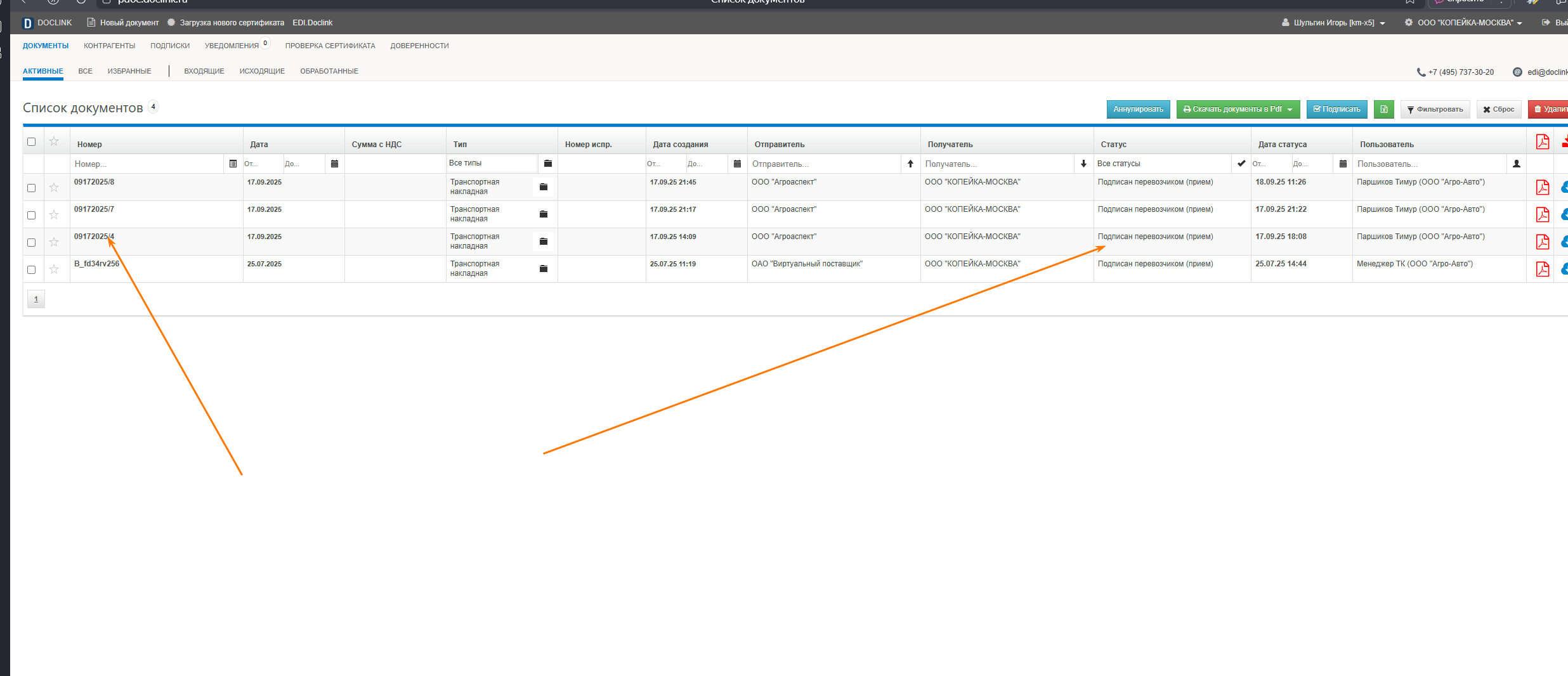
Task: Select all documents checkbox in header
Action: coord(31,141)
